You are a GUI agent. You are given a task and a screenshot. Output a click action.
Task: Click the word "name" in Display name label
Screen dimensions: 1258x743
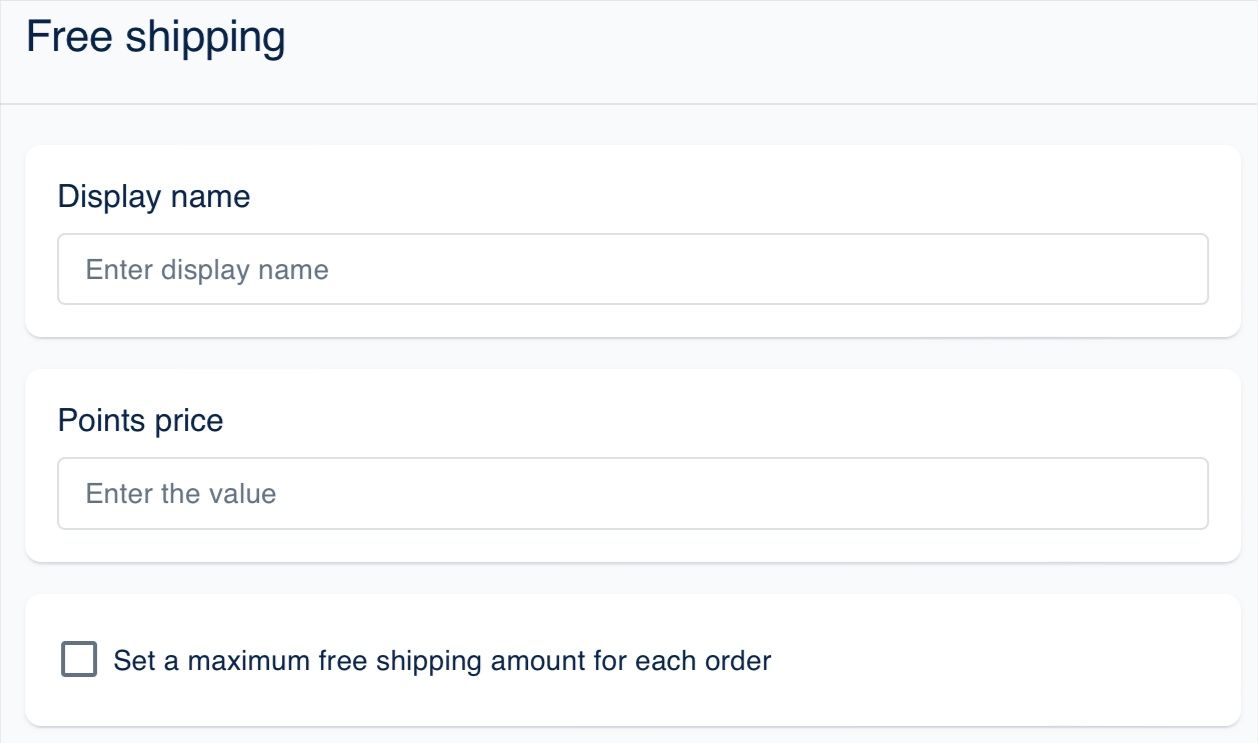[x=210, y=196]
